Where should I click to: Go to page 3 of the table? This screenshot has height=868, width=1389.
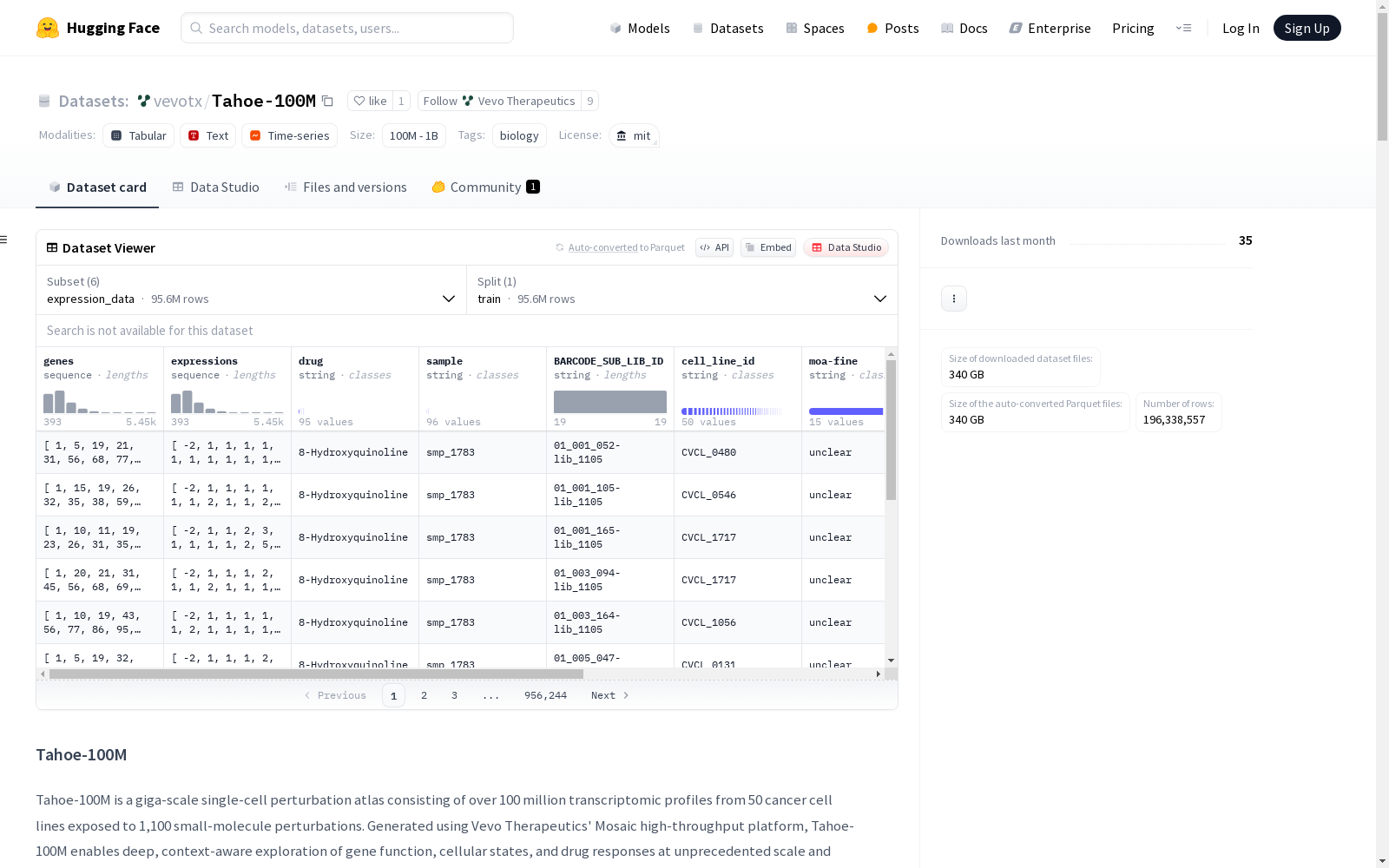(x=454, y=695)
